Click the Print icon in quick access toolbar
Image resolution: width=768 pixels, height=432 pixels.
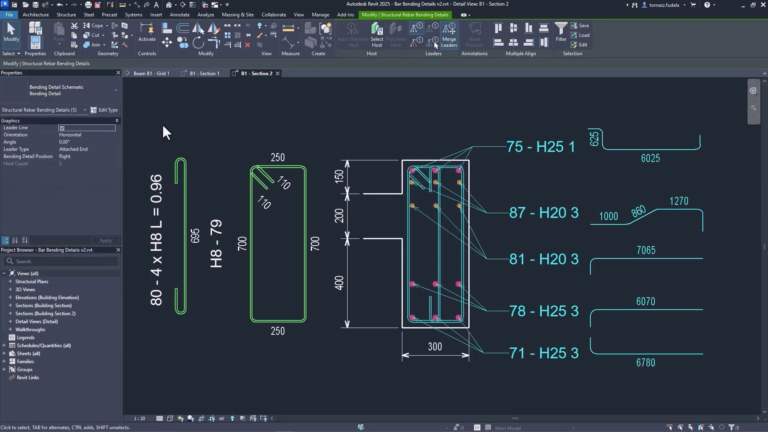(x=88, y=4)
